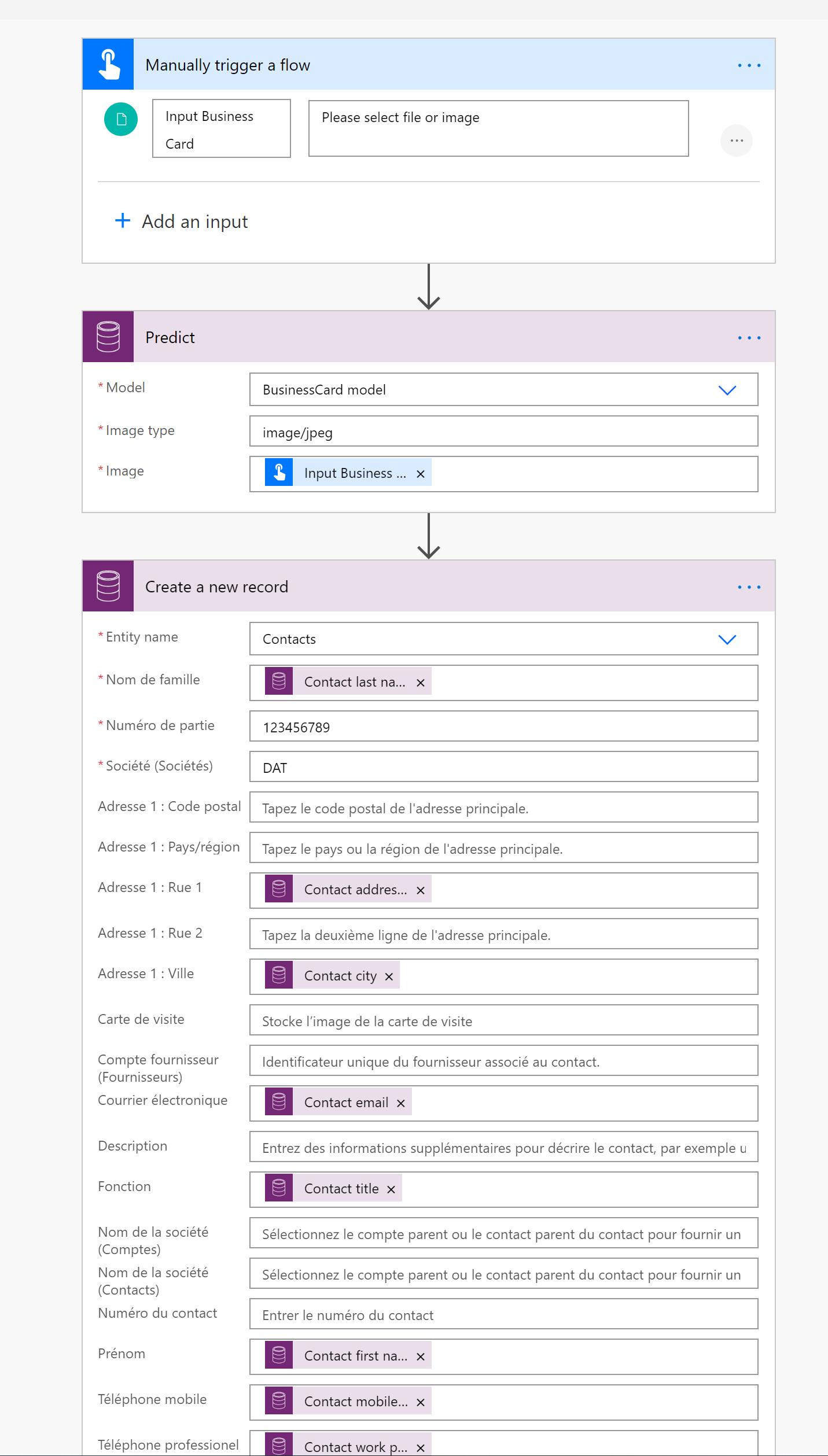The image size is (828, 1456).
Task: Remove the Contact work phone token
Action: (421, 1448)
